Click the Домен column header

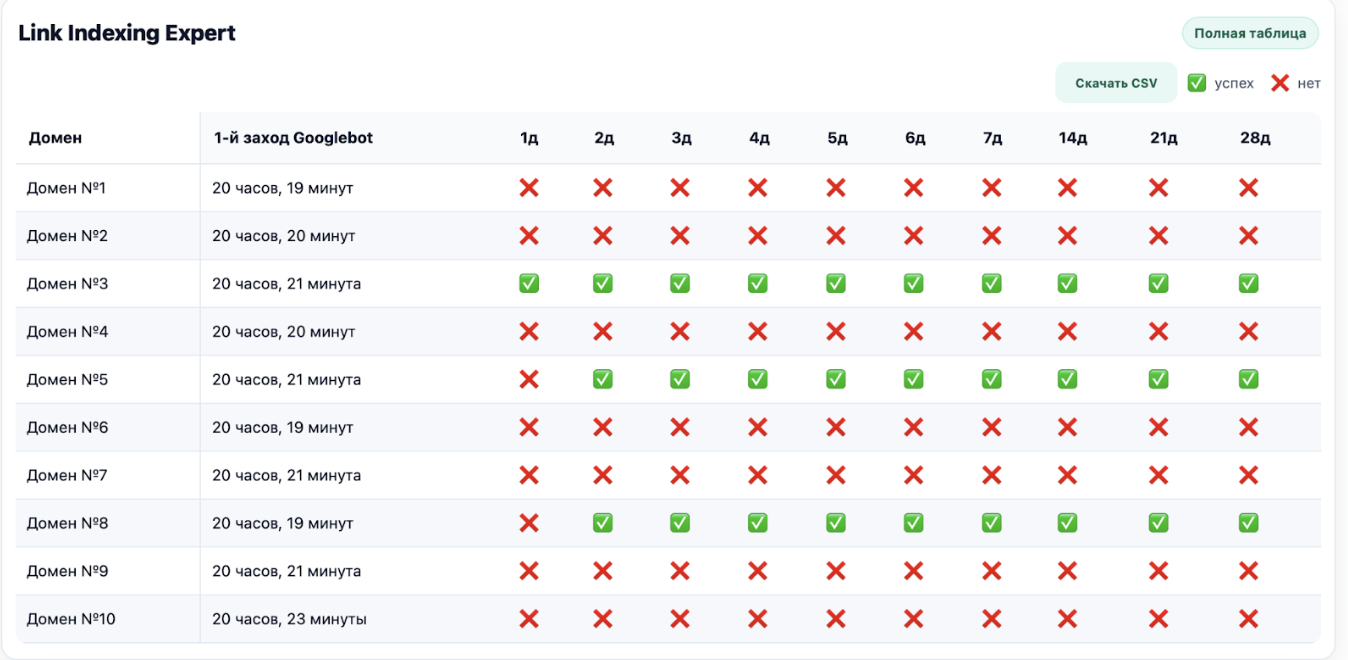pos(56,138)
